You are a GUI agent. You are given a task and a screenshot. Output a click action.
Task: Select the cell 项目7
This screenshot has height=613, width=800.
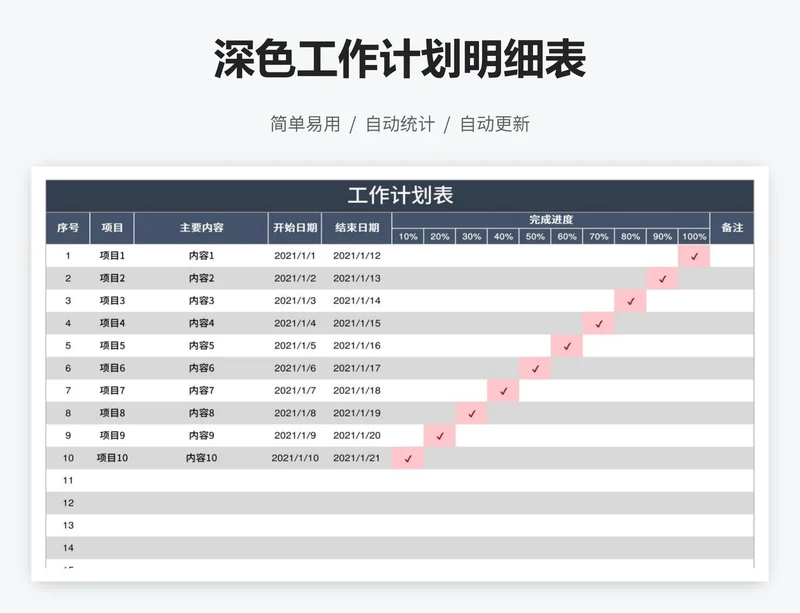tap(112, 390)
